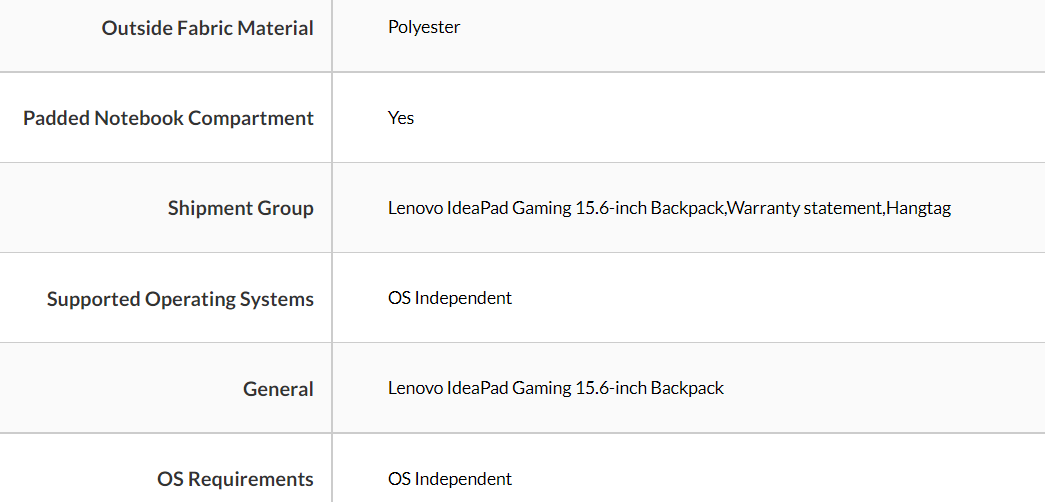This screenshot has width=1045, height=502.
Task: Click the word Notebook in the Padded label
Action: (x=139, y=118)
